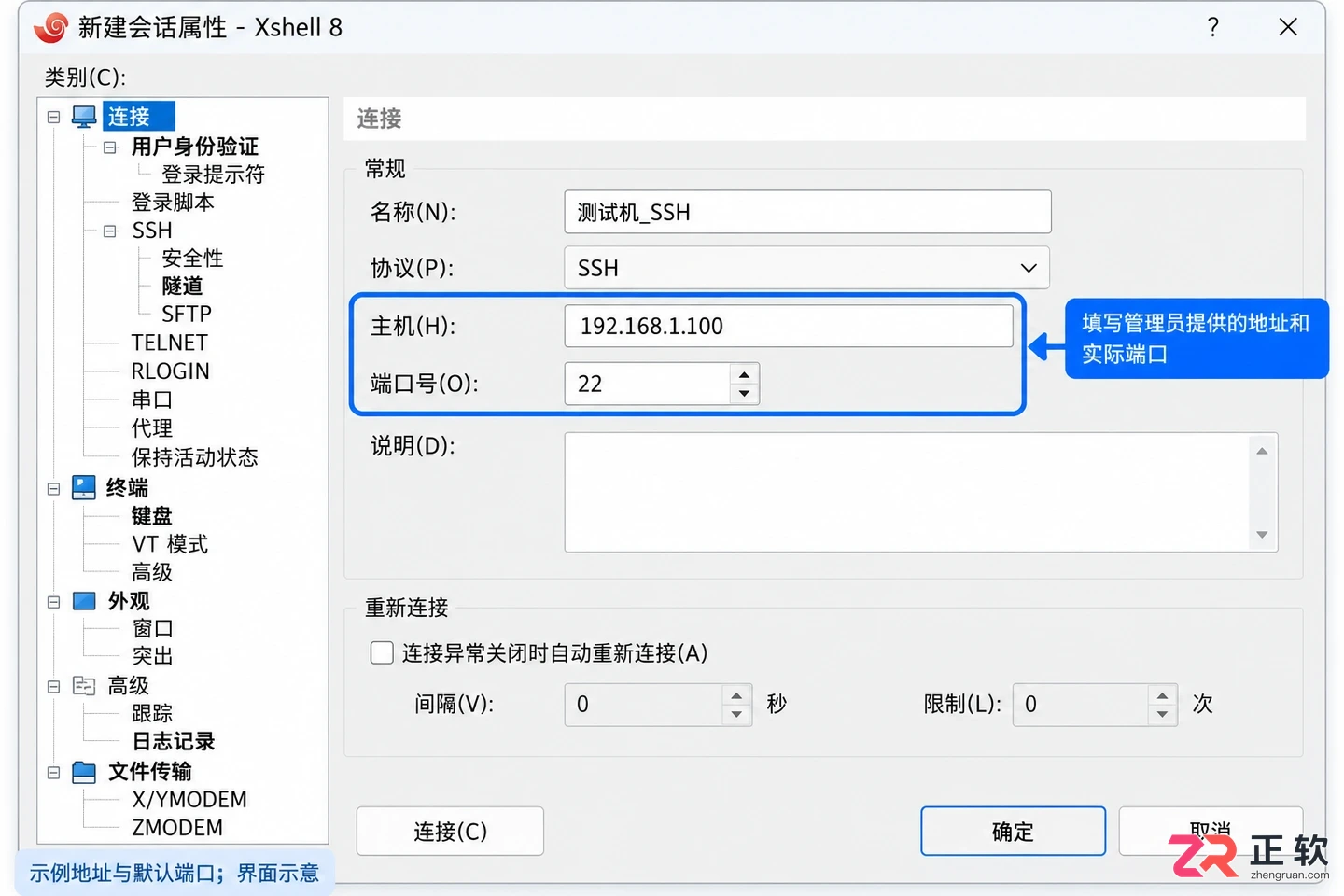Collapse the 外观 tree node
The height and width of the screenshot is (896, 1344).
point(53,602)
